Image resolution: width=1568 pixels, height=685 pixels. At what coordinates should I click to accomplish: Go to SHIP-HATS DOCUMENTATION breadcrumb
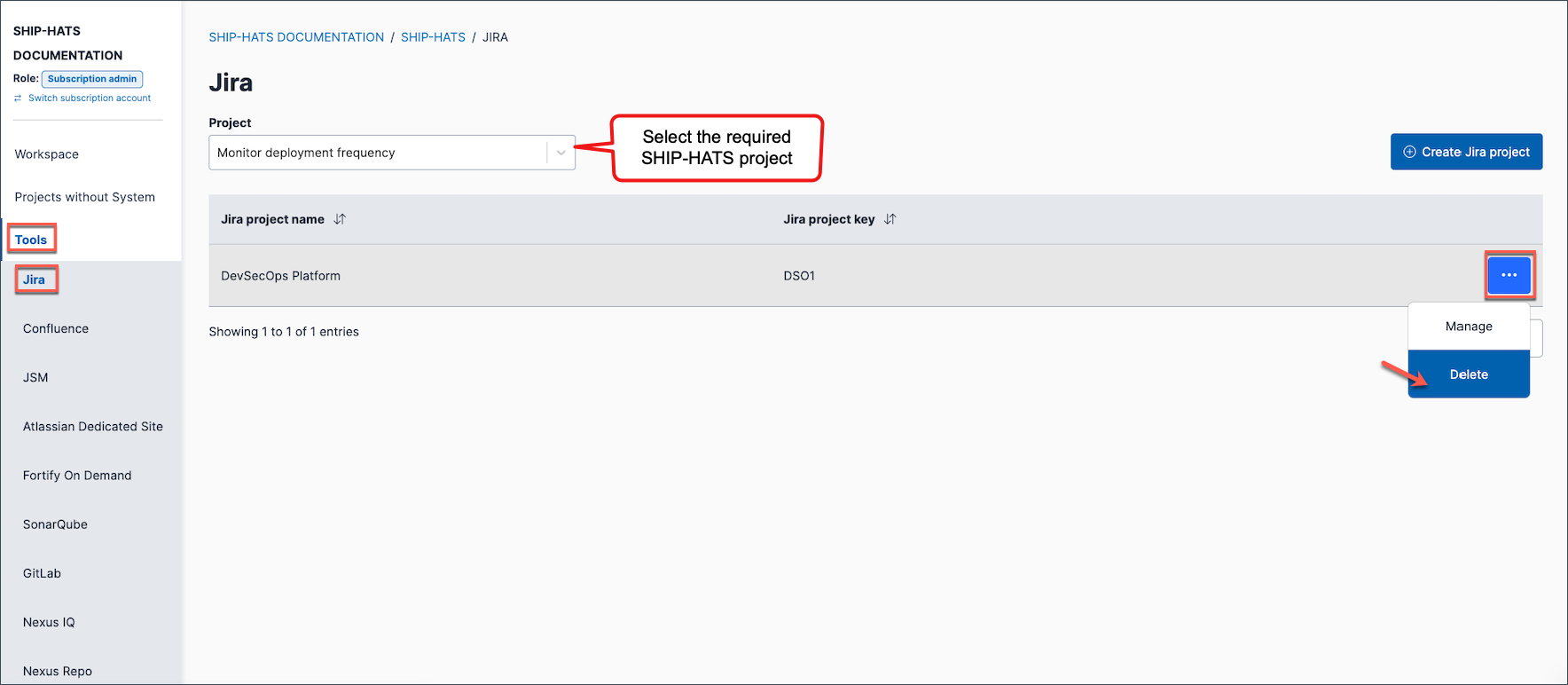(296, 37)
